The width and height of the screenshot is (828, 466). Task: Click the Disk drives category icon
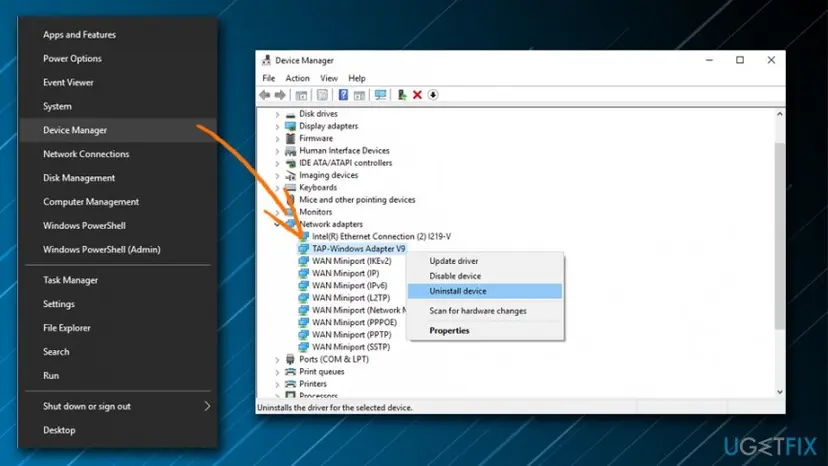tap(290, 114)
